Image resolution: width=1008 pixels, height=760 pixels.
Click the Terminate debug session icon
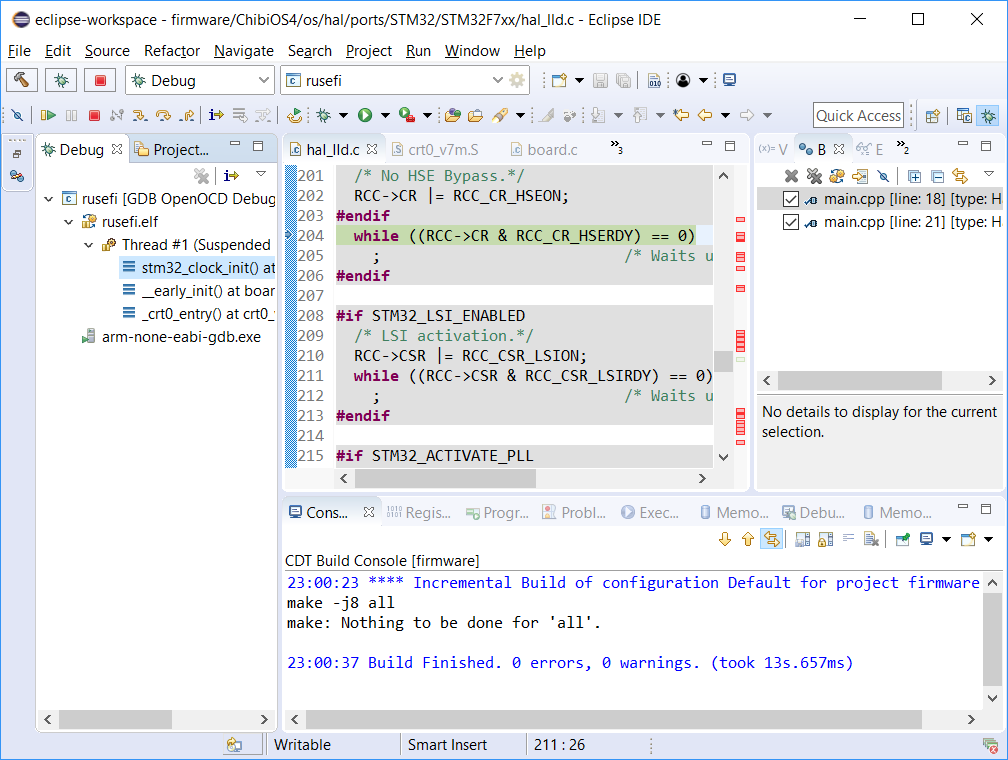tap(93, 115)
